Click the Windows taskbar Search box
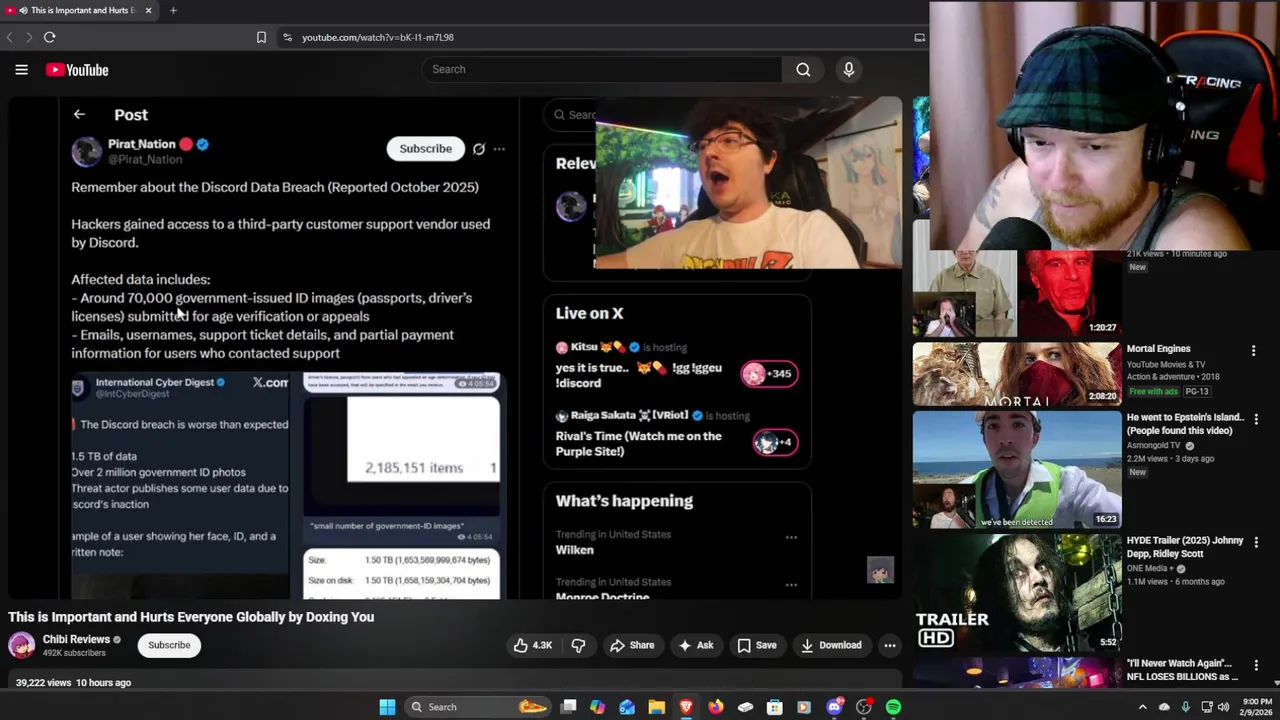 click(479, 707)
